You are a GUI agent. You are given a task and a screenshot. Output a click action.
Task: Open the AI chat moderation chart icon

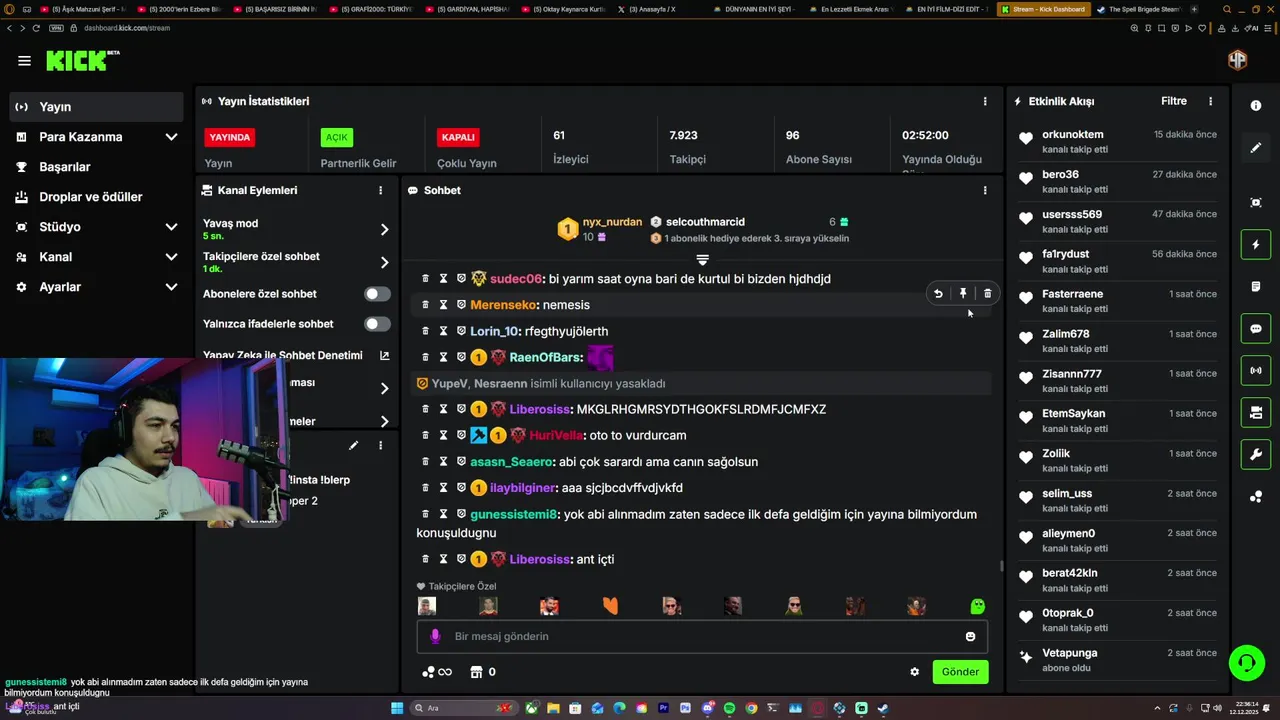(x=384, y=355)
